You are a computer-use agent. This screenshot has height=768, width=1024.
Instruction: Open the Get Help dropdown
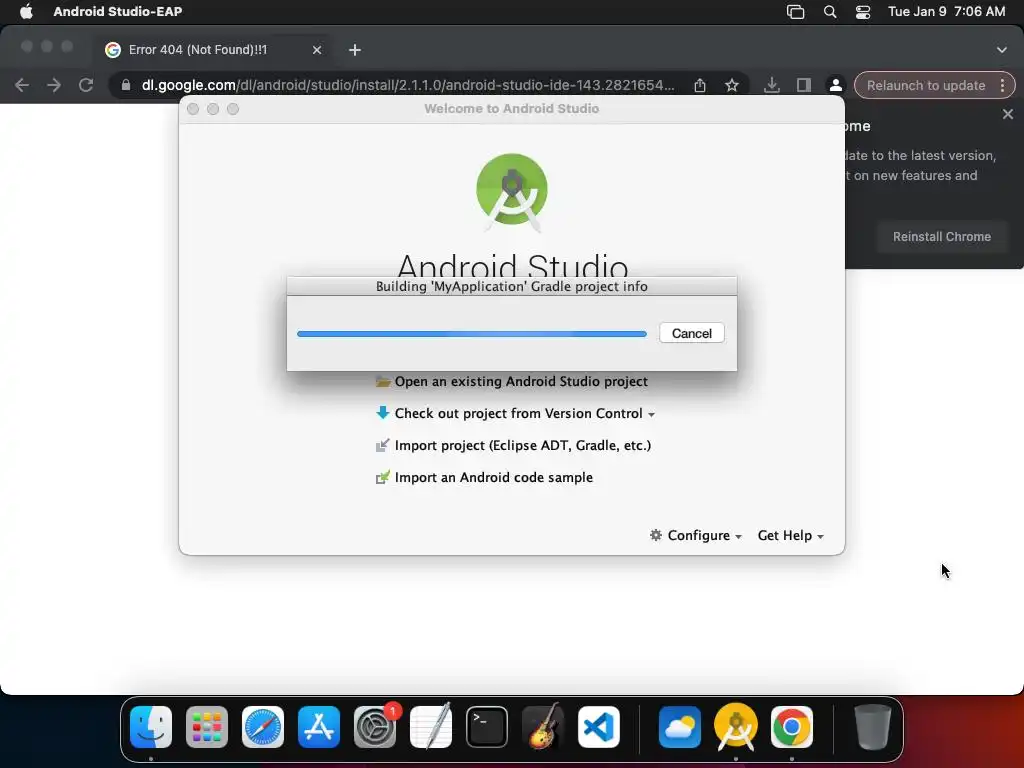790,536
